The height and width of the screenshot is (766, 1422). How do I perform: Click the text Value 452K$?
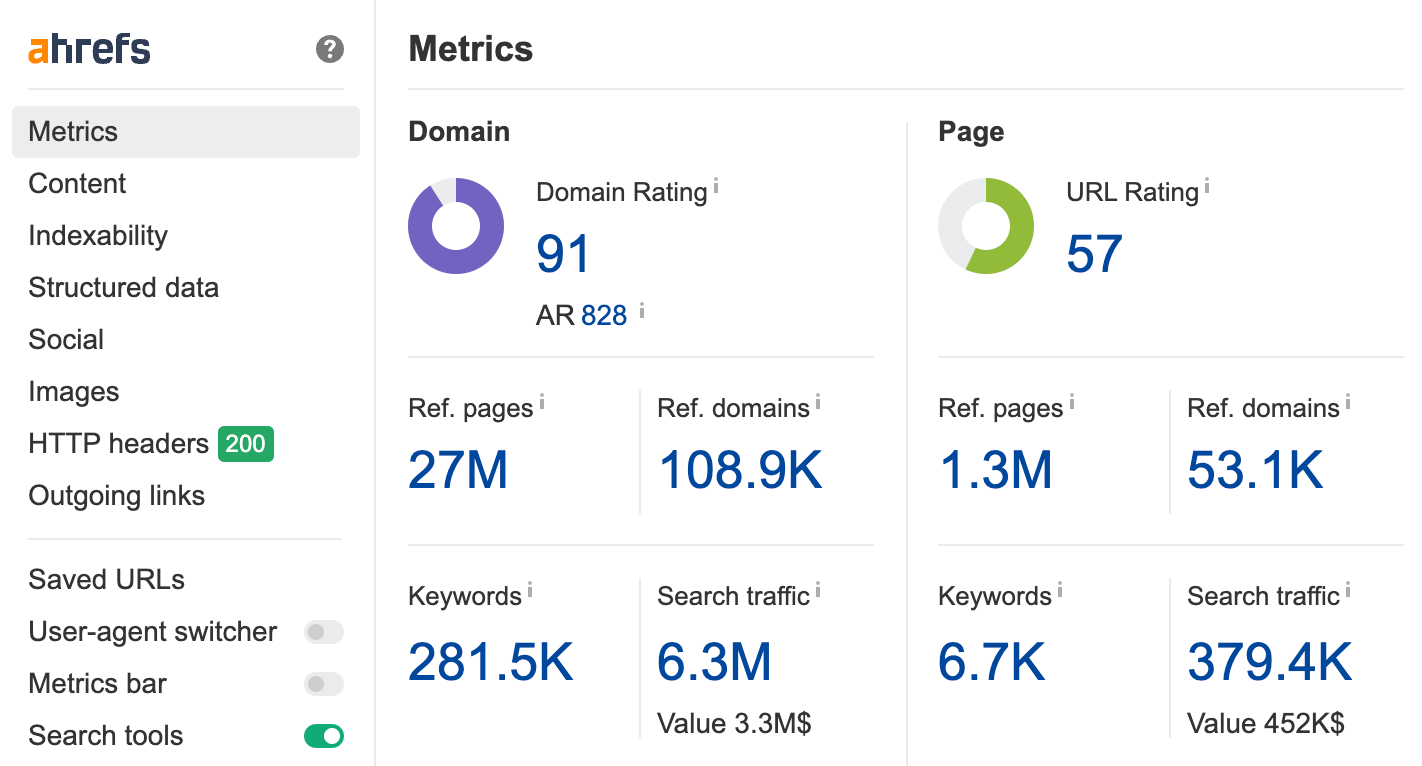coord(1266,723)
